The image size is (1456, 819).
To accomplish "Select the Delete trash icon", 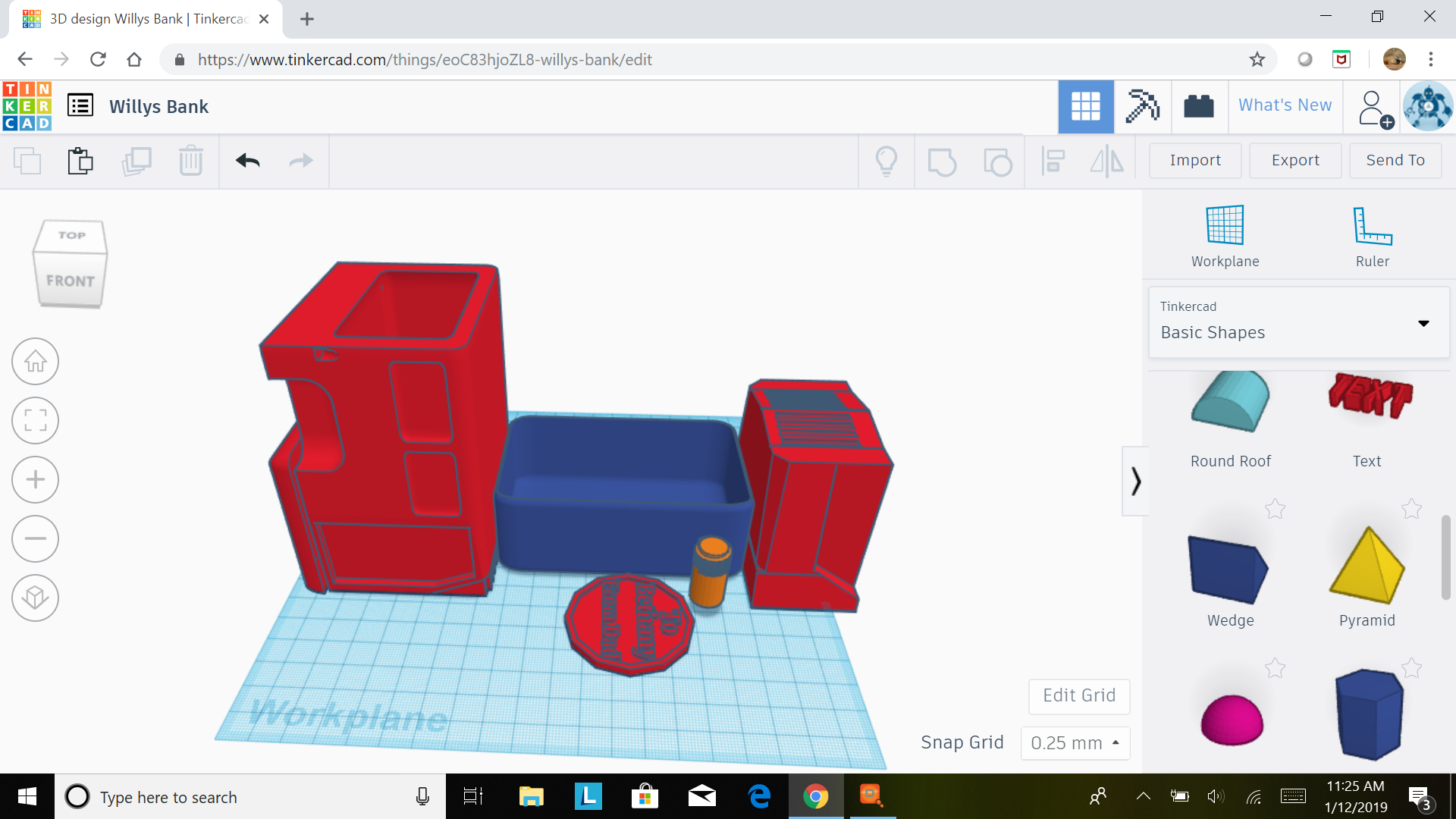I will coord(190,161).
